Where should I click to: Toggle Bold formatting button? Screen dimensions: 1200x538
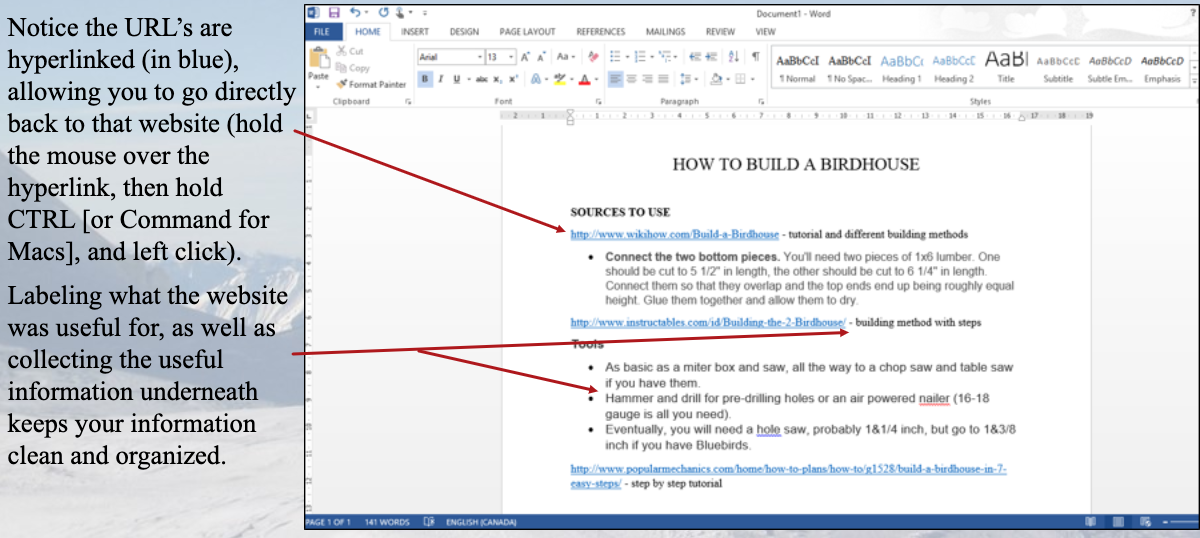[x=425, y=79]
